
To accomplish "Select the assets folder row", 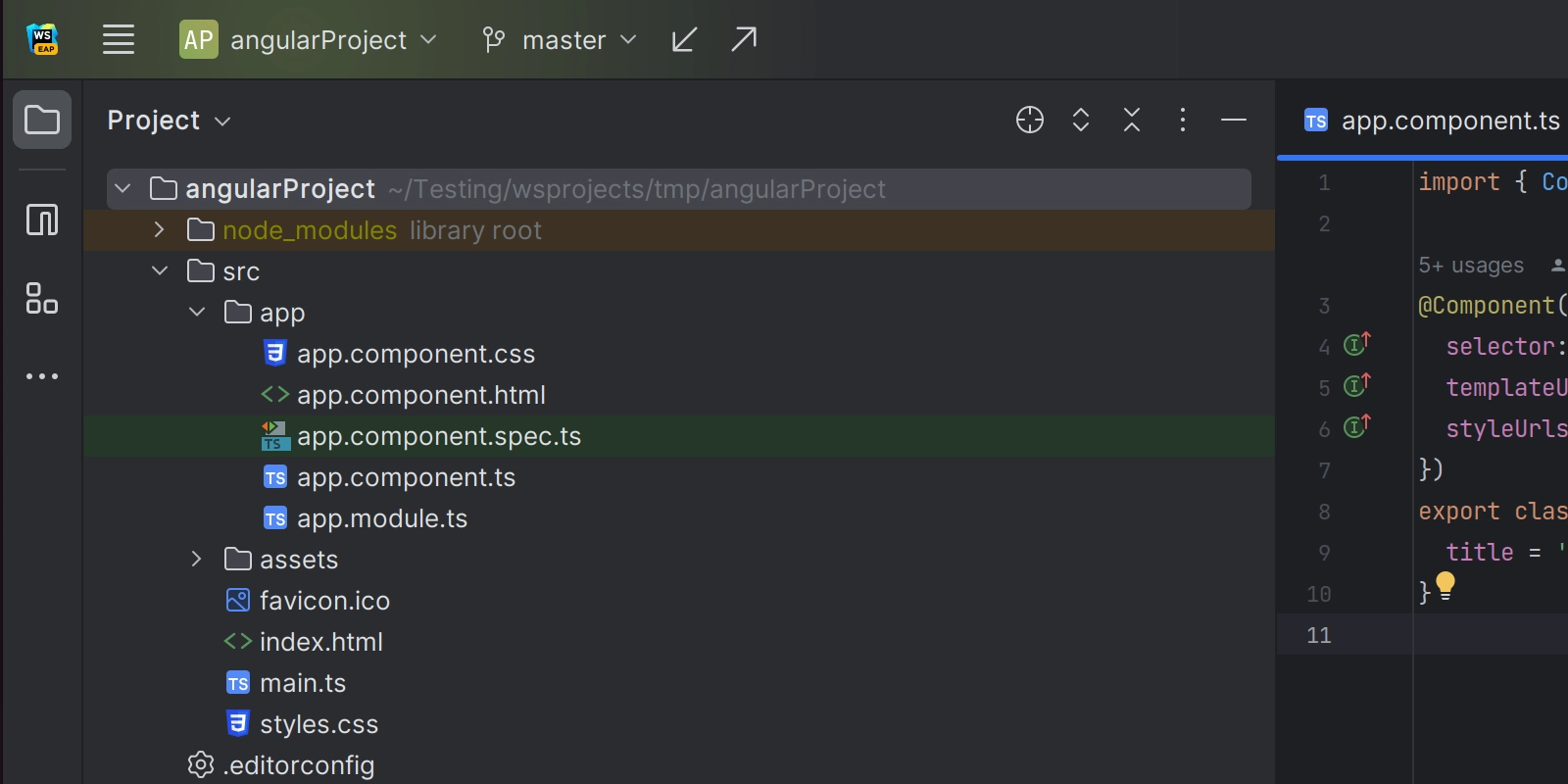I will [679, 560].
